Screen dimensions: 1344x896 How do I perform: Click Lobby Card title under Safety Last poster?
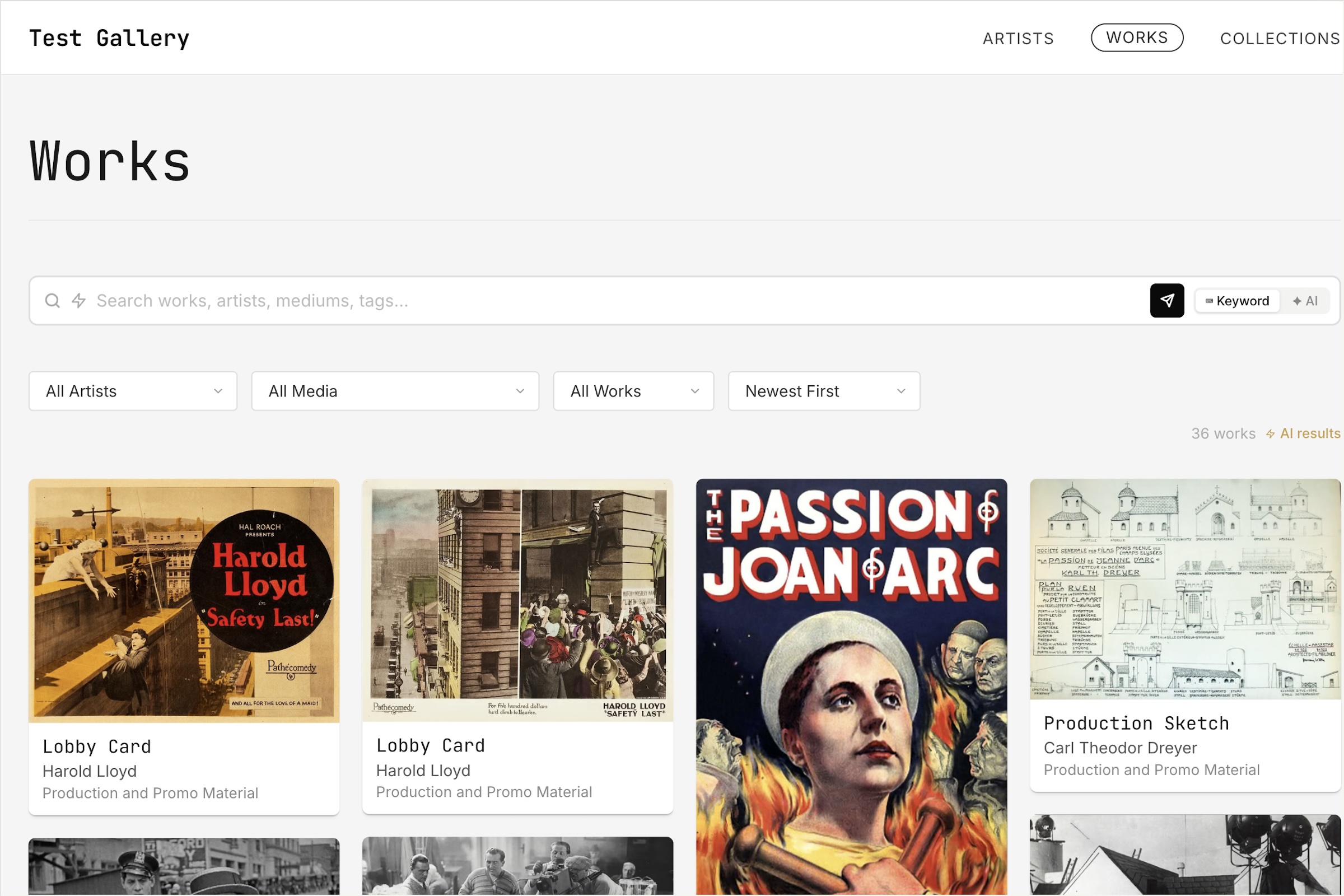tap(96, 746)
